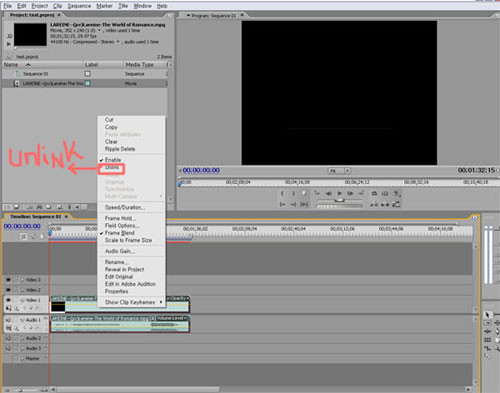This screenshot has height=393, width=500.
Task: Choose Speed/Duration in the context menu
Action: (x=125, y=207)
